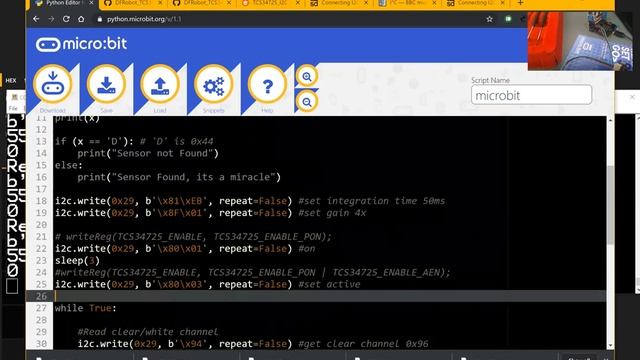Click the micro:bit logo
Screen dimensions: 640x360
pos(81,44)
